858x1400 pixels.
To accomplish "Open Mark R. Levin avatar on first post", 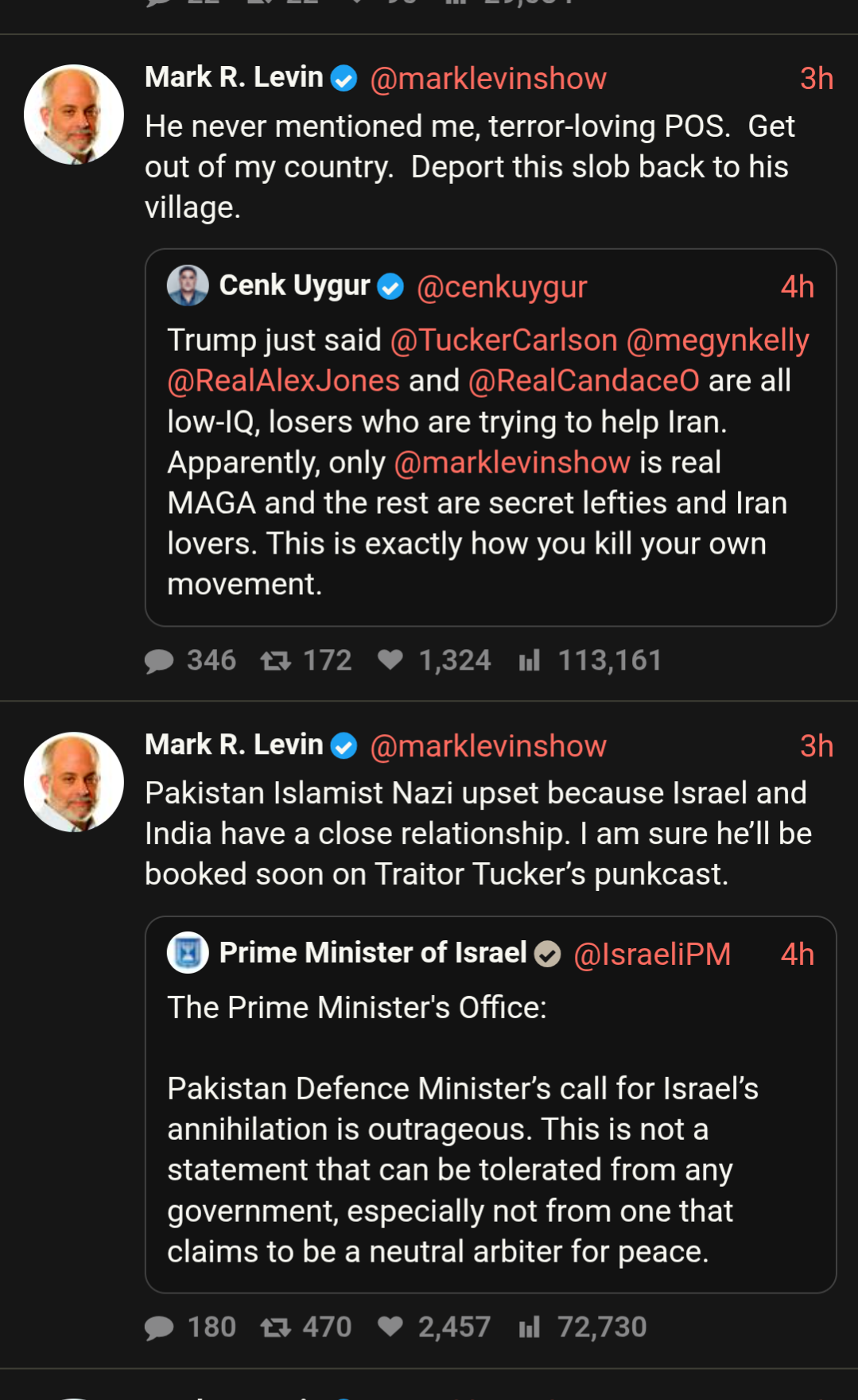I will pyautogui.click(x=74, y=115).
